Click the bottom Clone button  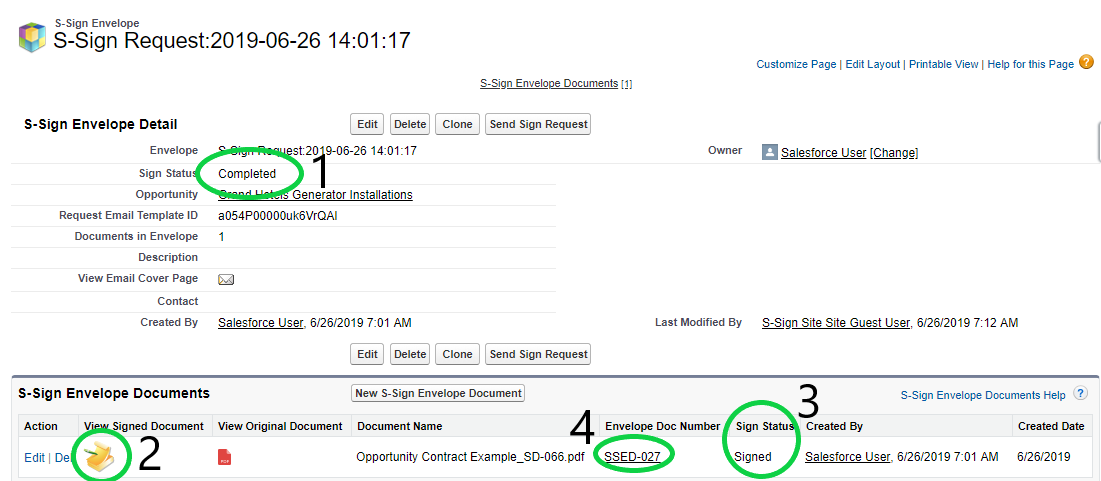[458, 354]
